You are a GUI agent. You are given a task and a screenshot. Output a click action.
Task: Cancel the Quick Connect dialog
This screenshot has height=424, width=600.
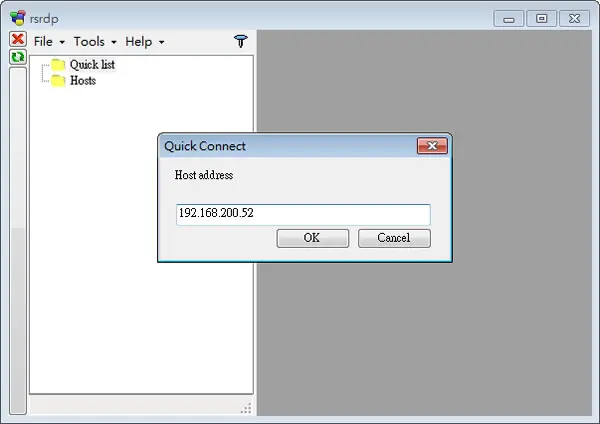coord(394,238)
